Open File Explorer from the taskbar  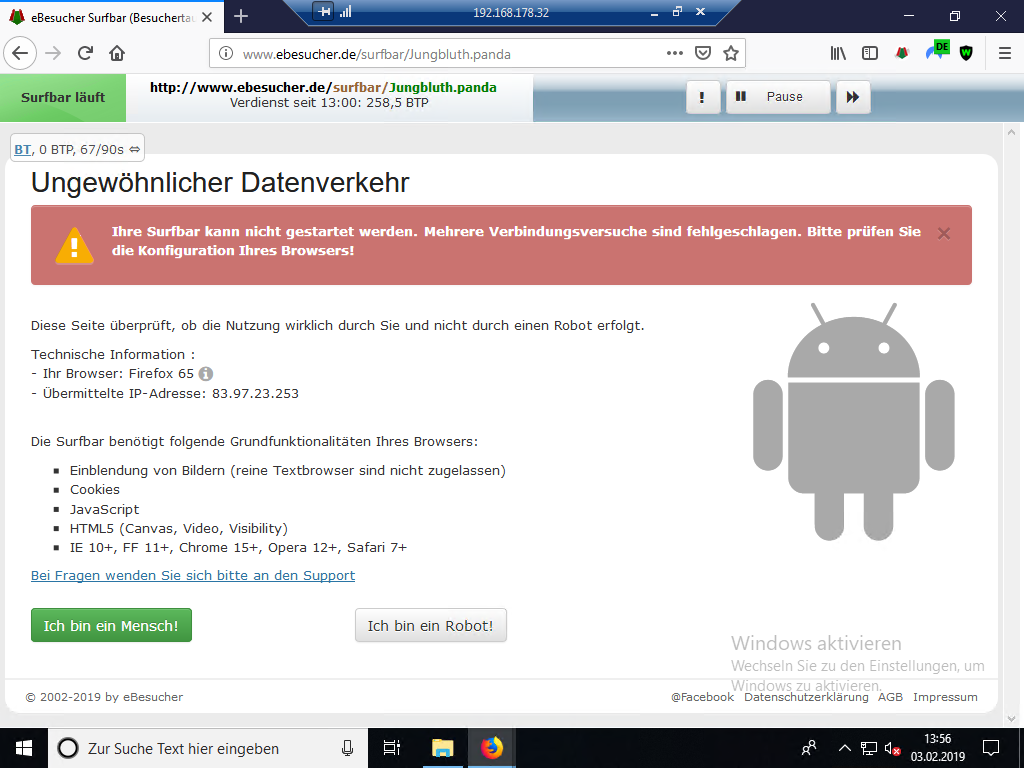pyautogui.click(x=443, y=748)
